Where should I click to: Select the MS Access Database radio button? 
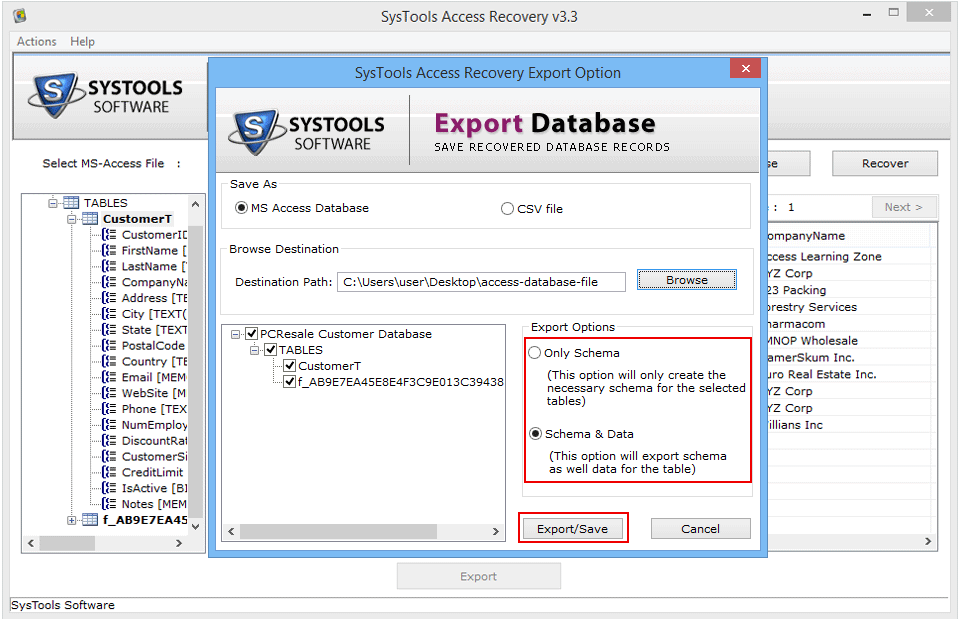tap(241, 208)
